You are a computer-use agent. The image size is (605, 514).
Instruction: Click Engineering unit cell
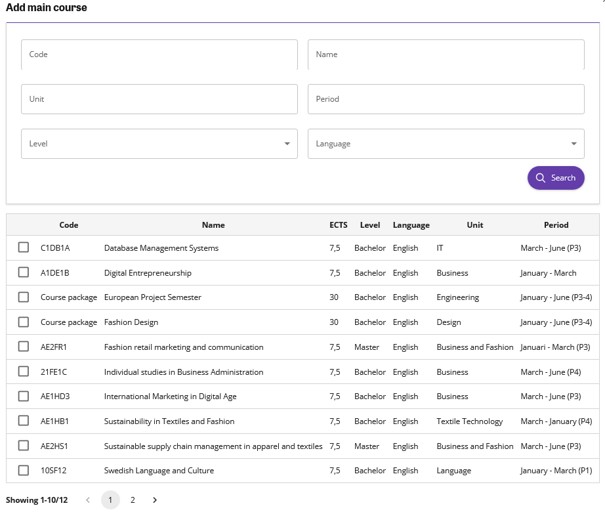458,298
